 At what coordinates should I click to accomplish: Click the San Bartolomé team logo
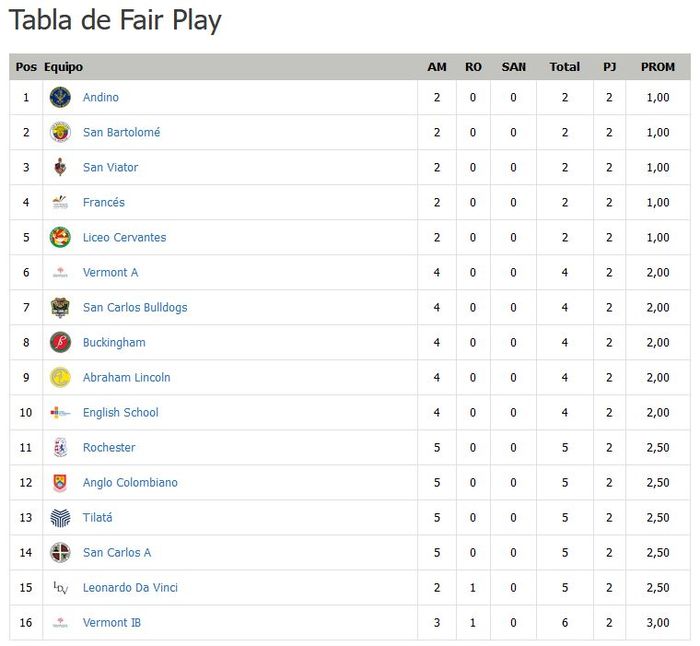coord(60,132)
